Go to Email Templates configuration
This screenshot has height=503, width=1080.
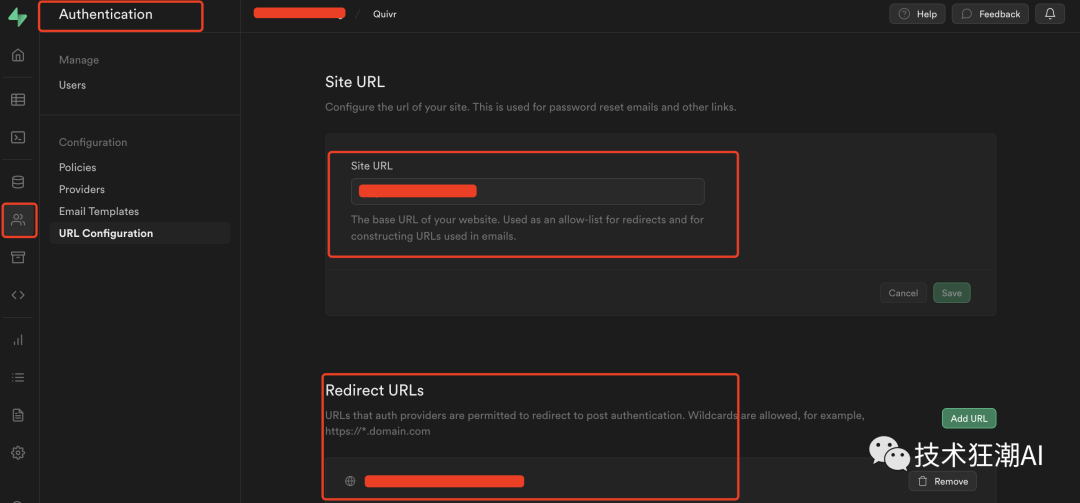click(99, 211)
